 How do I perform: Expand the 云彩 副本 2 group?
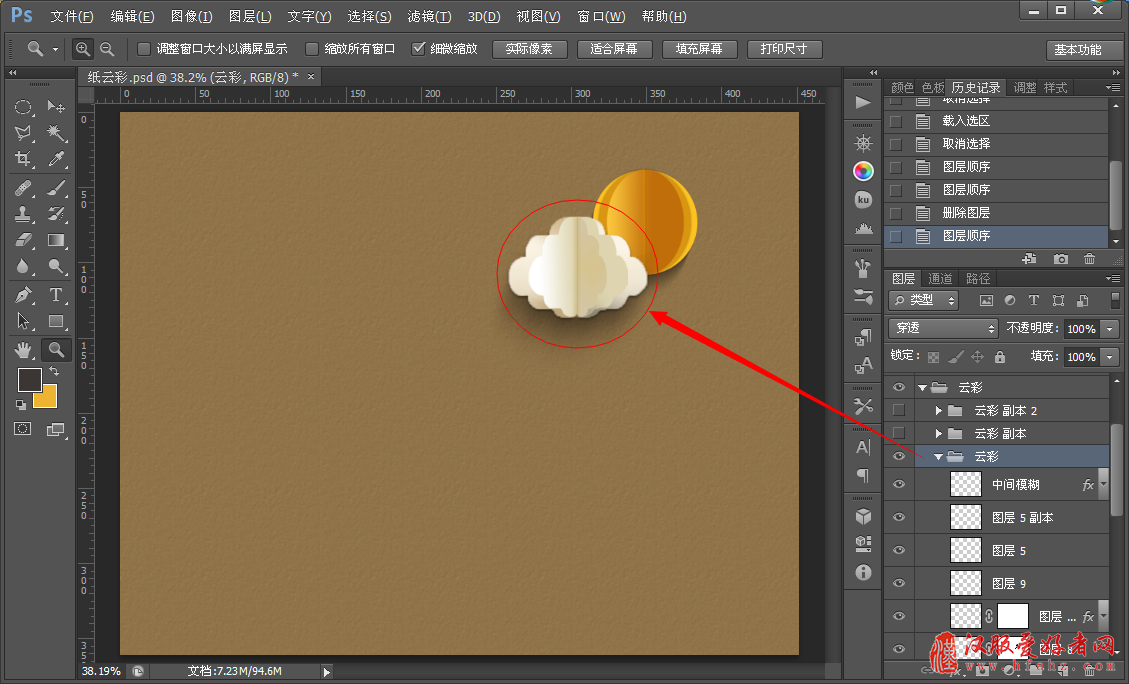(938, 410)
